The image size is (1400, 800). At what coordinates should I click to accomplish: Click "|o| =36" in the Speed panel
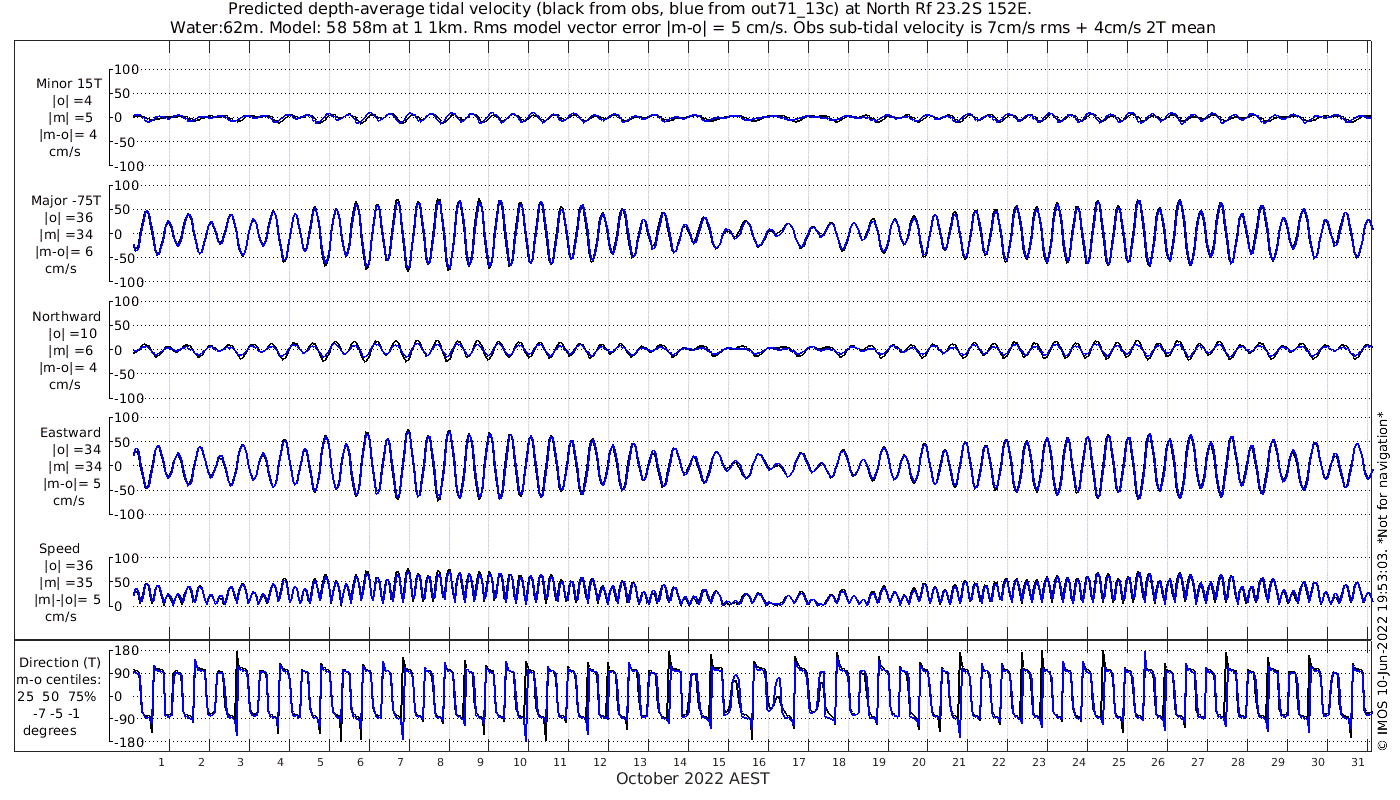[72, 565]
